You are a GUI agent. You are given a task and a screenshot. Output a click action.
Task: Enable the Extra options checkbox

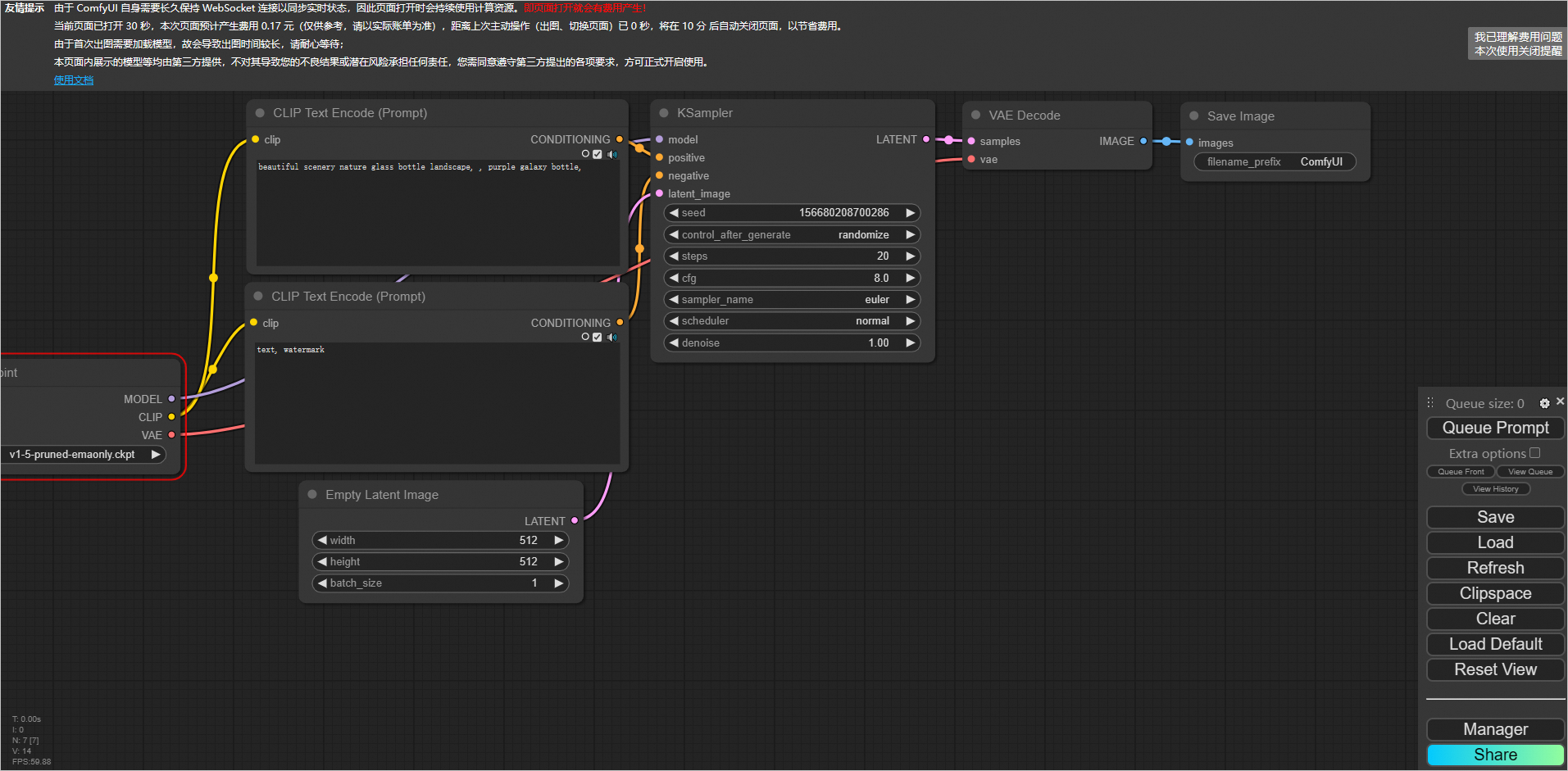click(x=1535, y=453)
